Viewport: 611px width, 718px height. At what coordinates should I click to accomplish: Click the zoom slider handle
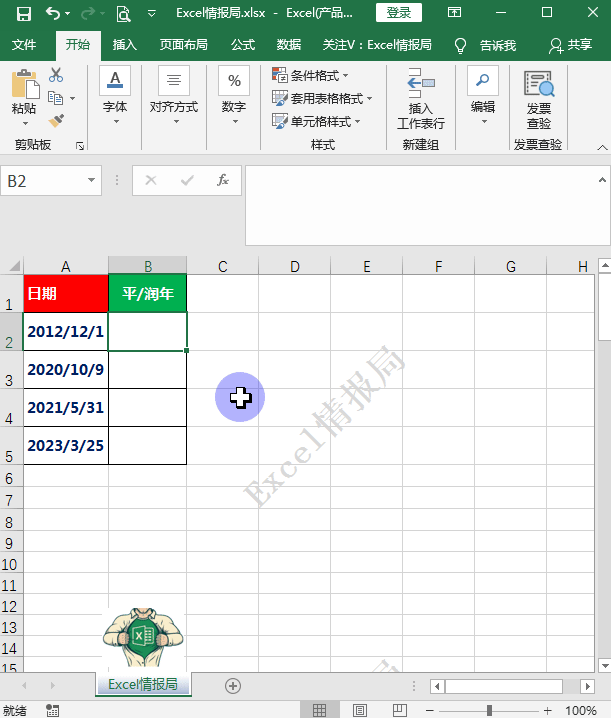coord(489,710)
